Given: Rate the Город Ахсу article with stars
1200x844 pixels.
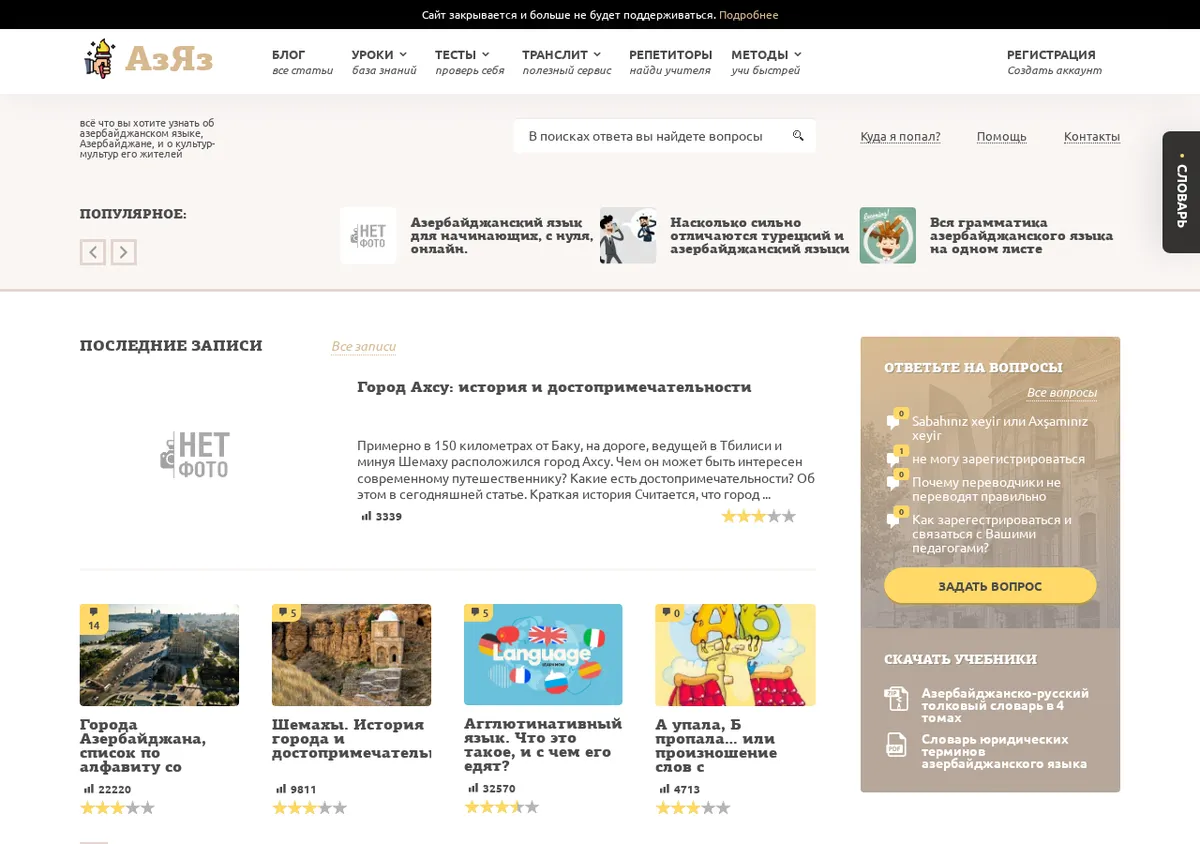Looking at the screenshot, I should click(x=759, y=516).
